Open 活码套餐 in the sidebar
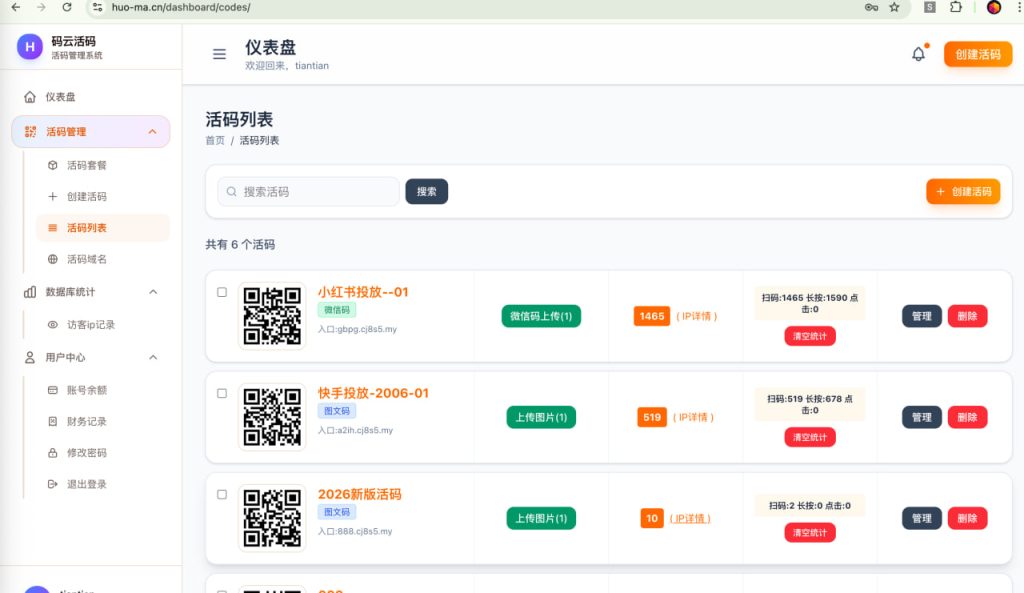This screenshot has width=1024, height=593. pos(86,165)
